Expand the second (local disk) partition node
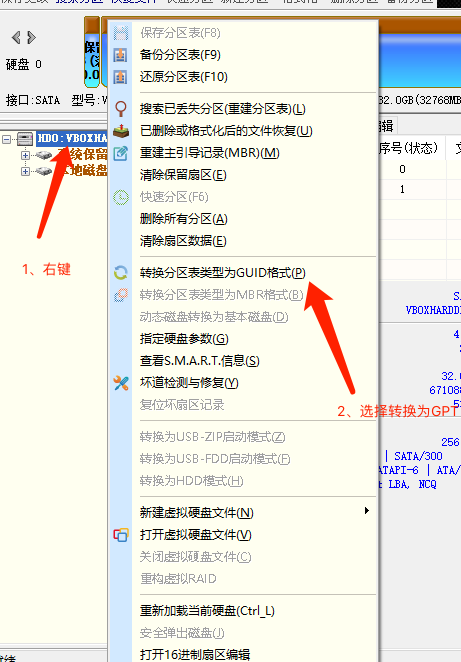 (25, 171)
